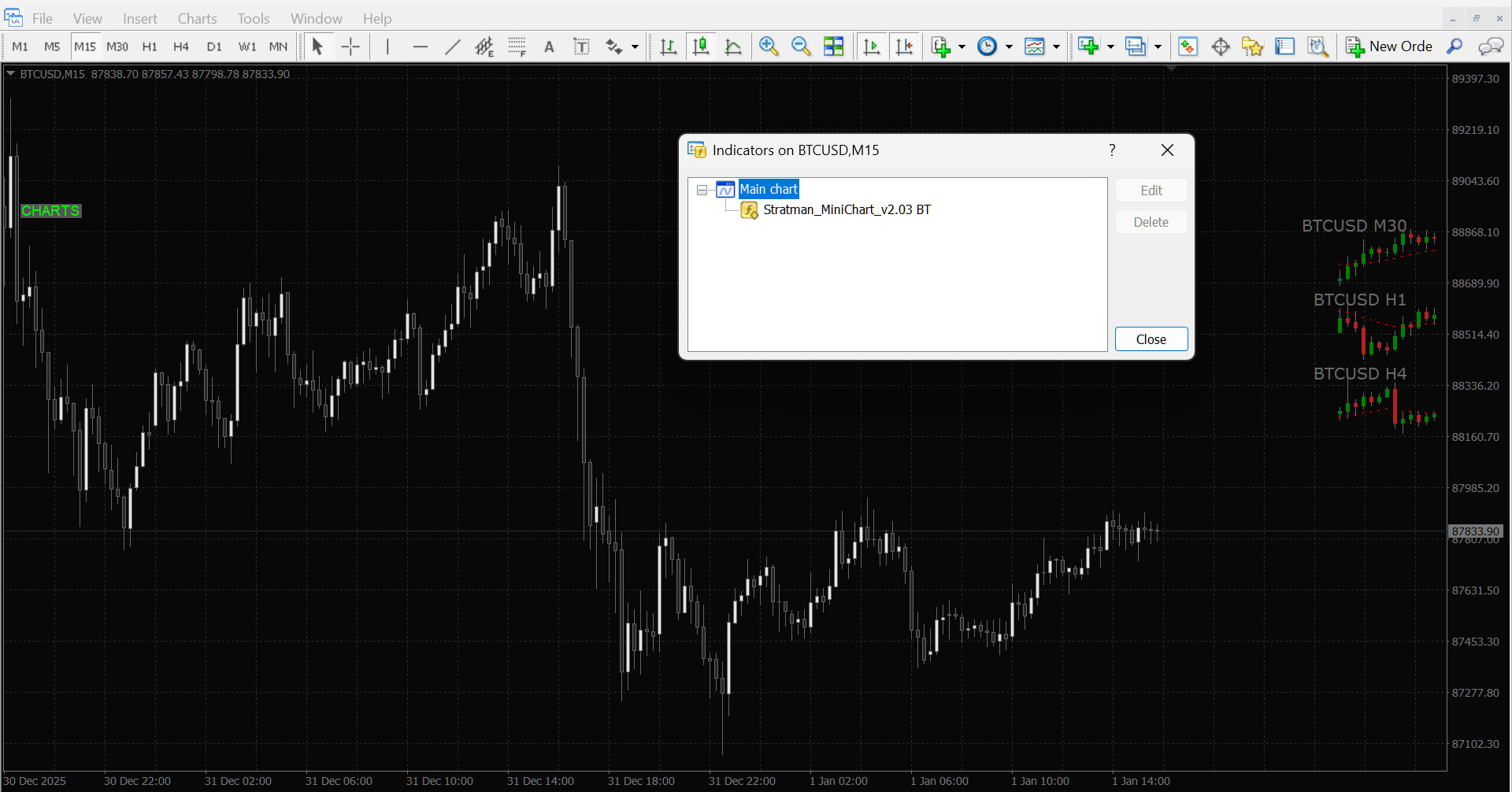Click the triangle beside BTCUSD,M15 chart title

(x=10, y=73)
